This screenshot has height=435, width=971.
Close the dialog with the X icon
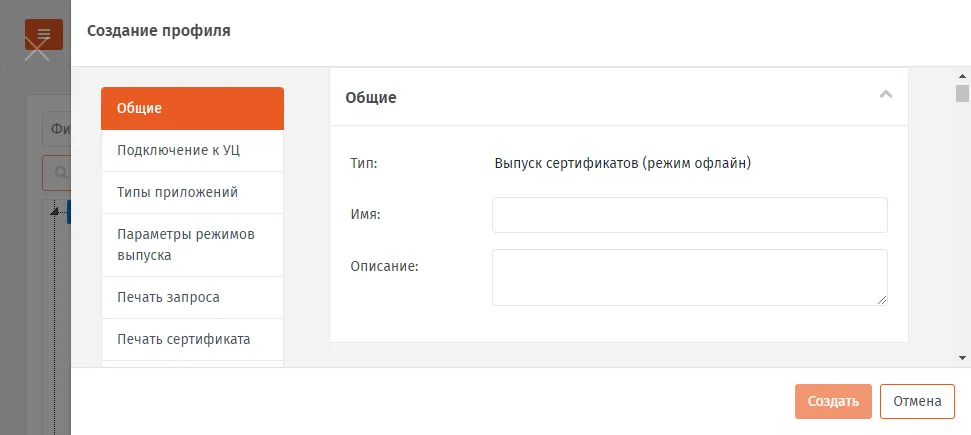pyautogui.click(x=37, y=50)
